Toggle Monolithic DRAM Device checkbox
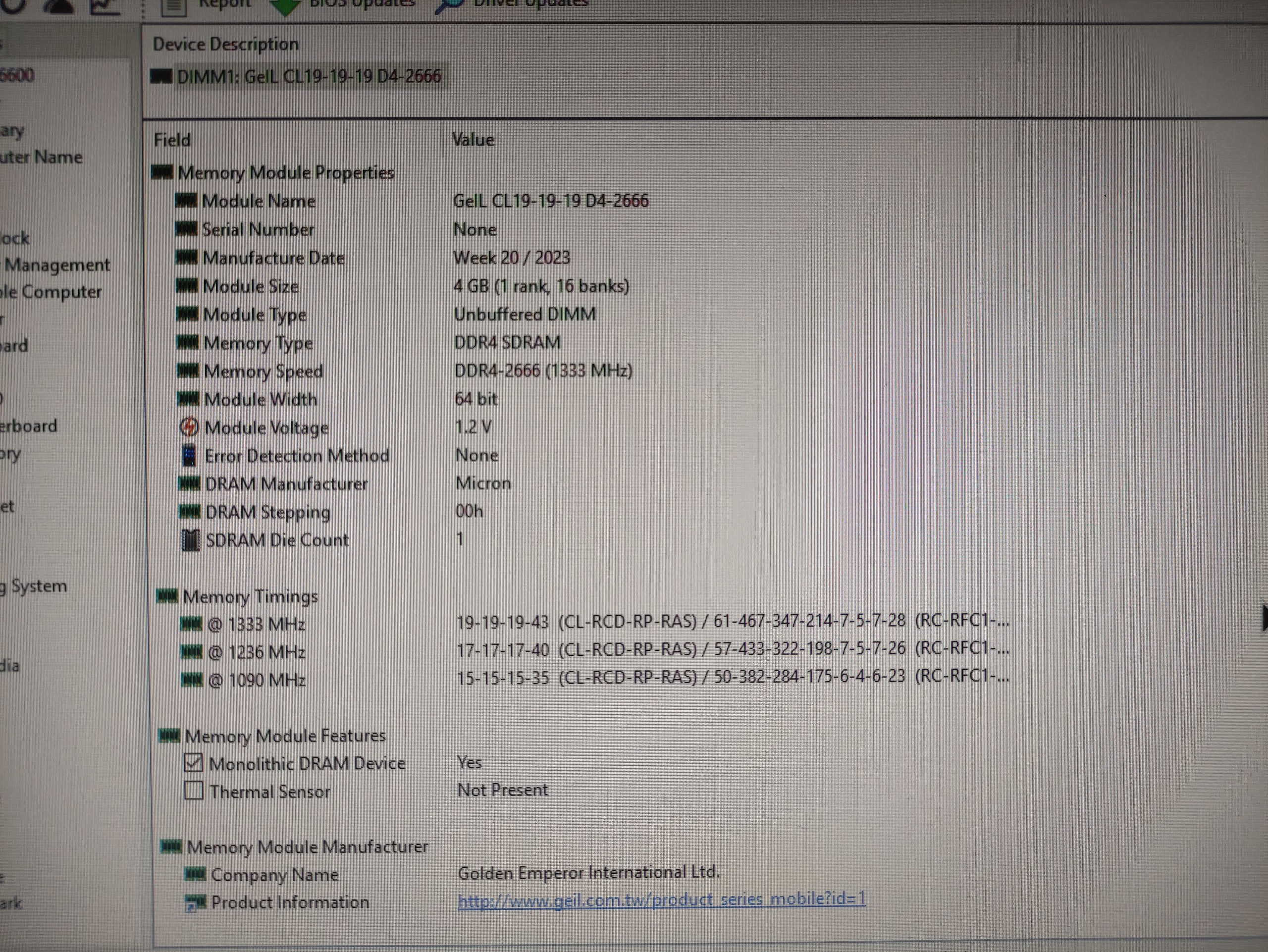 coord(194,763)
